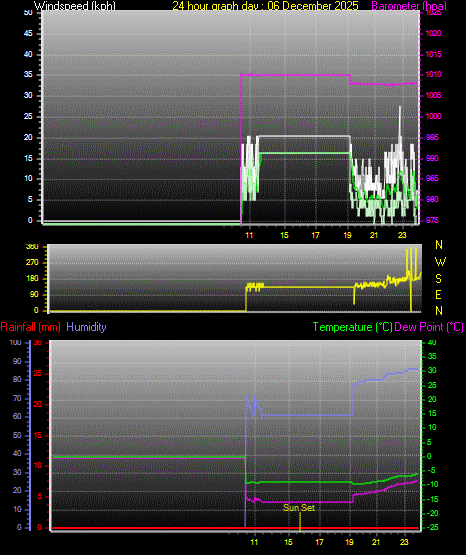Click hour label "23" under bottom temperature graph
466x555 pixels.
tap(404, 542)
